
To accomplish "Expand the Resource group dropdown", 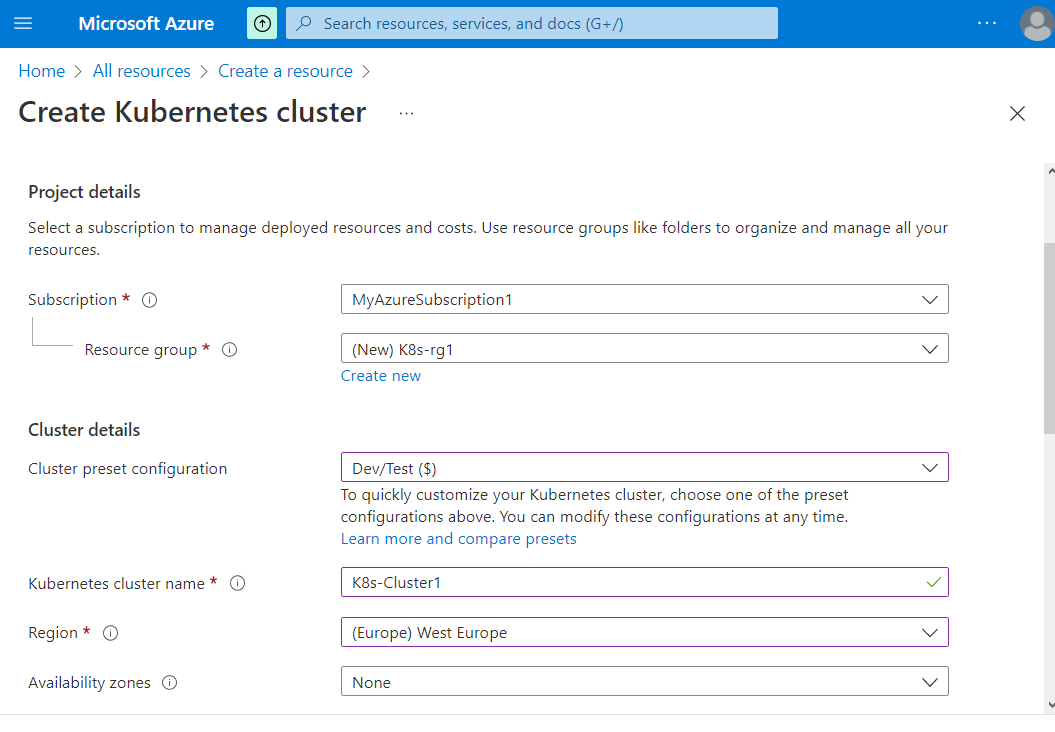I will tap(645, 349).
